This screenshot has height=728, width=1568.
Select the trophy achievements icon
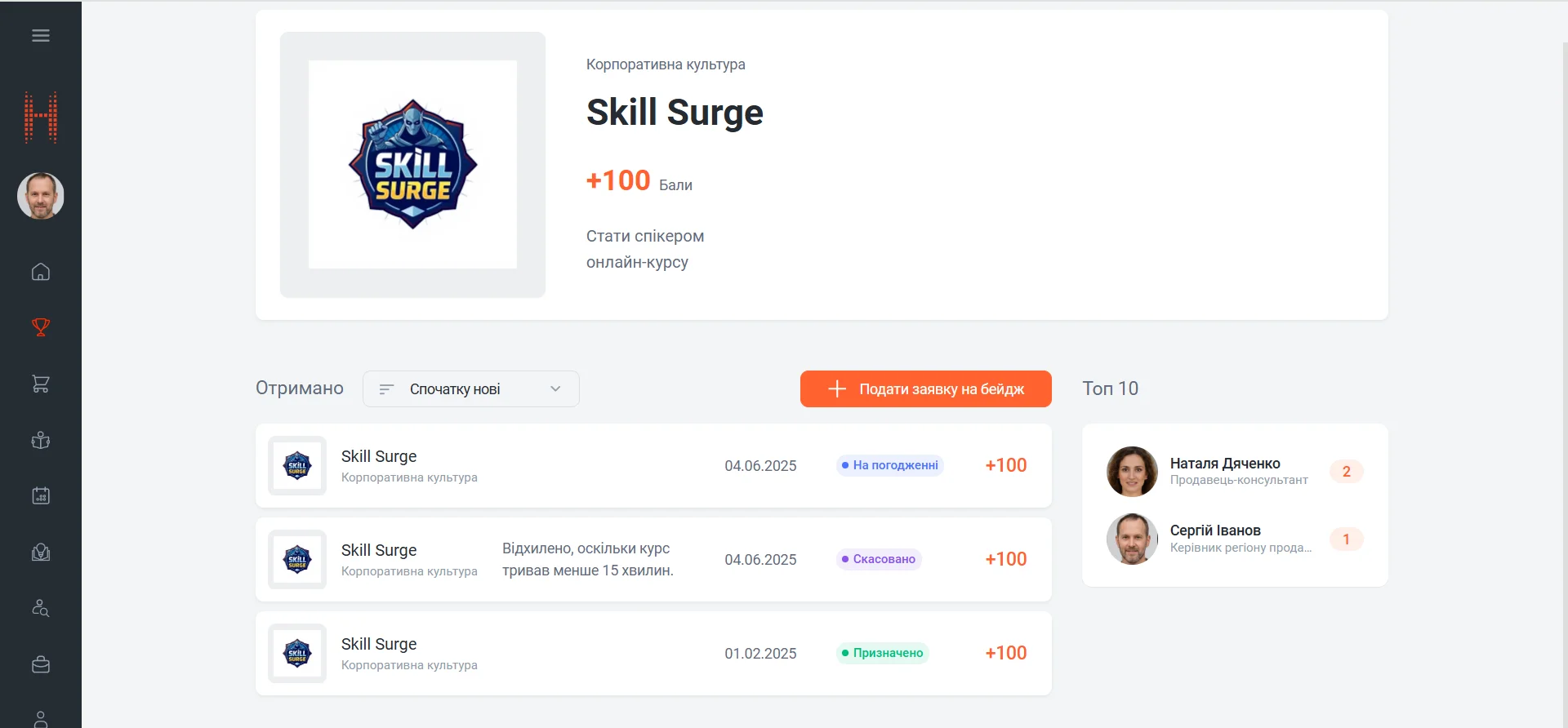(x=41, y=327)
